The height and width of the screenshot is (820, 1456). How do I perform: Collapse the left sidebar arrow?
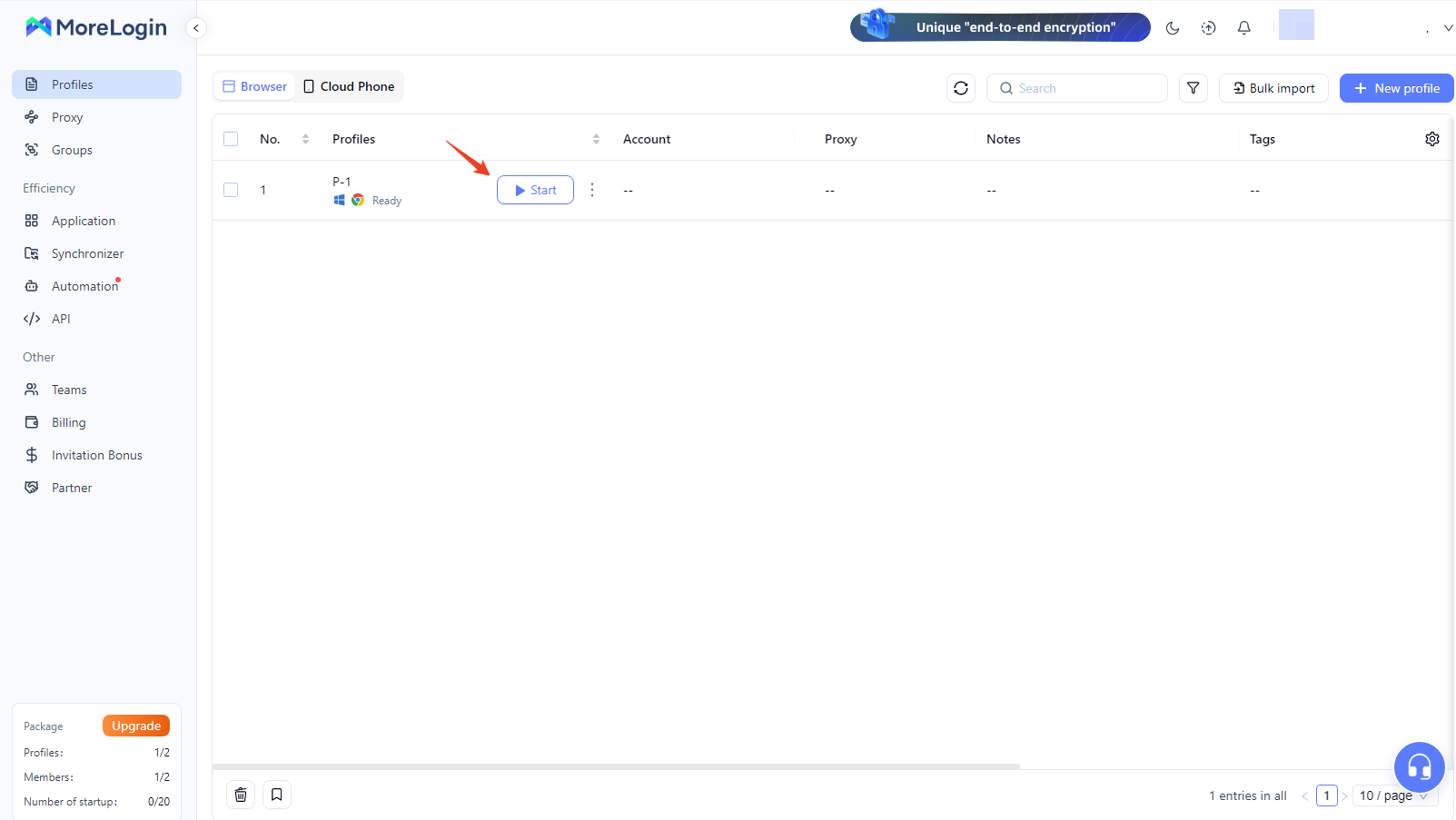click(195, 28)
